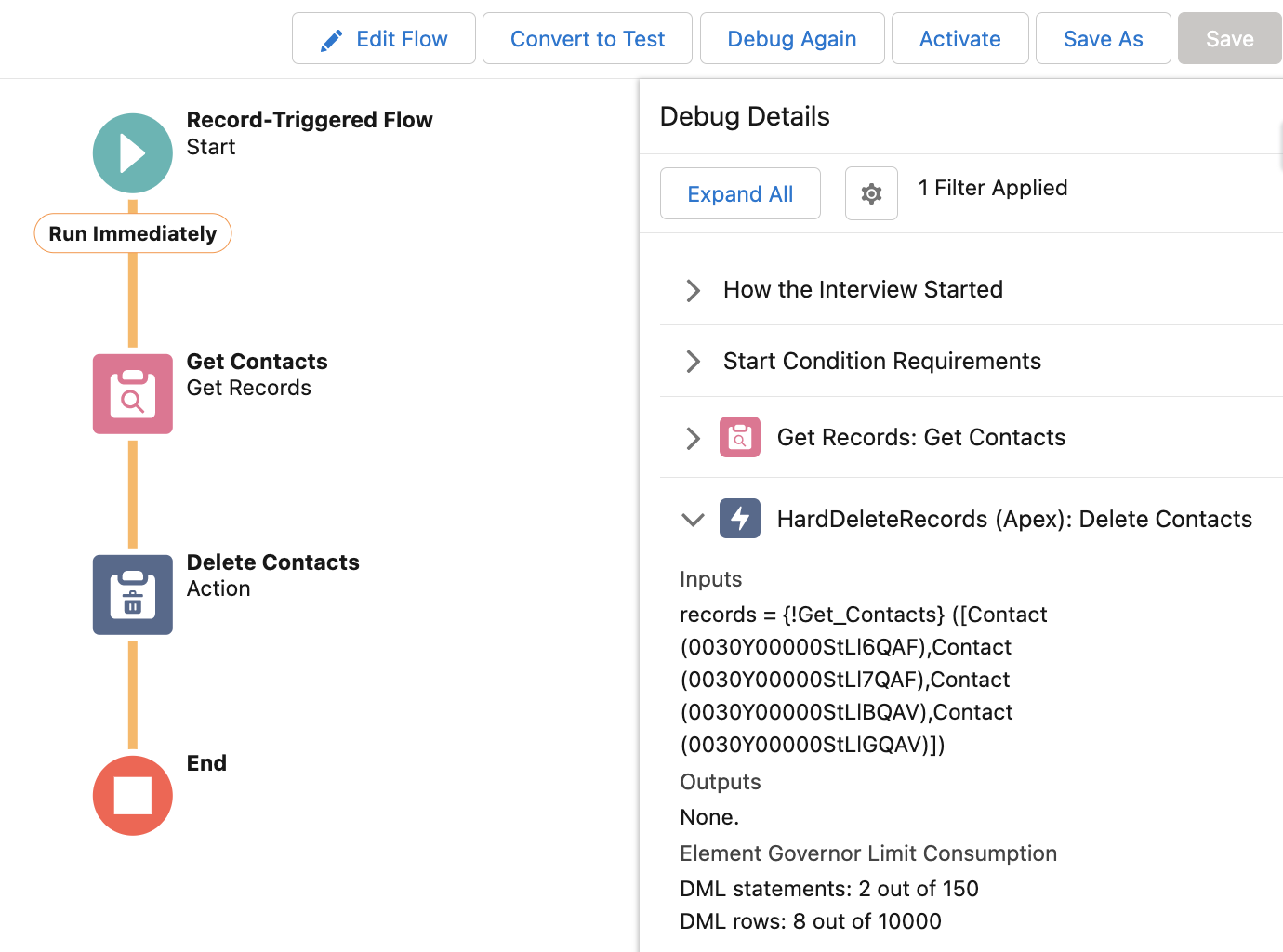Click the Get Records icon beside Get Contacts entry
This screenshot has width=1283, height=952.
pos(739,437)
